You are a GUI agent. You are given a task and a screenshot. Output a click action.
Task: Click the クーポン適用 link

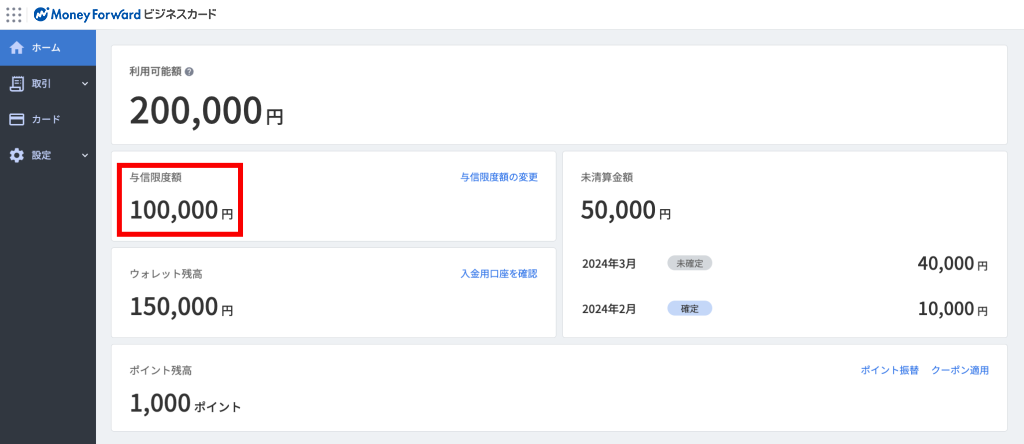tap(959, 370)
